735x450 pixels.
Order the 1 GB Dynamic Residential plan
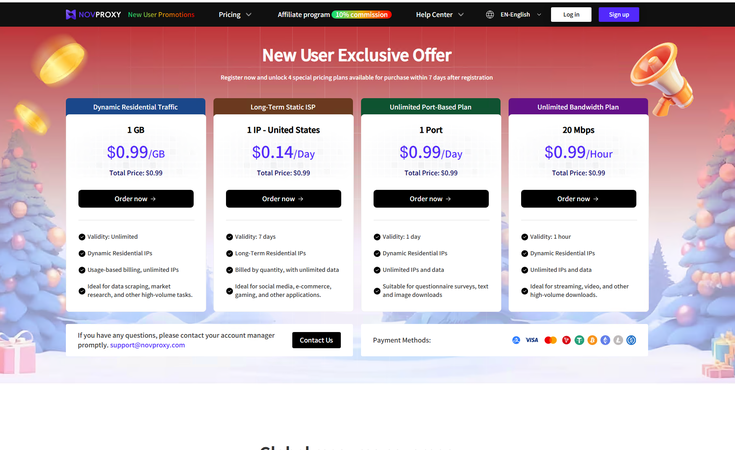(136, 199)
